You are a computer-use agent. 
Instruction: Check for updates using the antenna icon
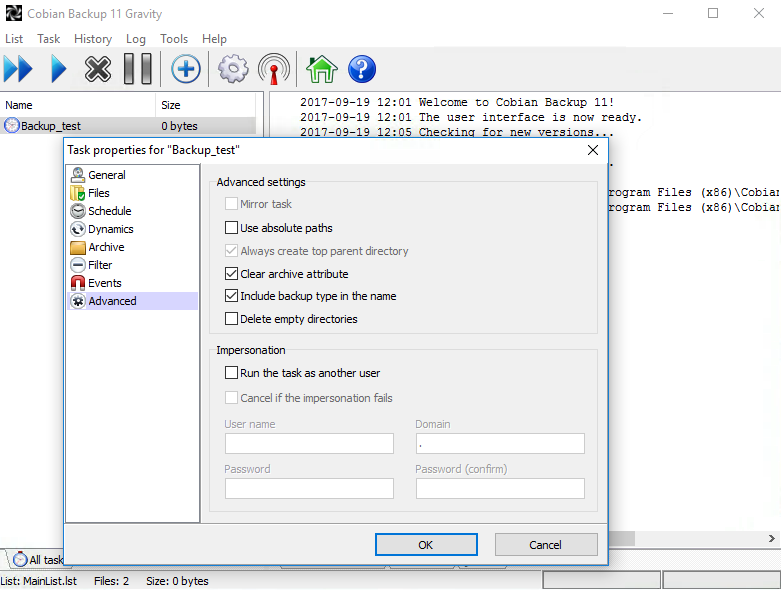(x=274, y=69)
